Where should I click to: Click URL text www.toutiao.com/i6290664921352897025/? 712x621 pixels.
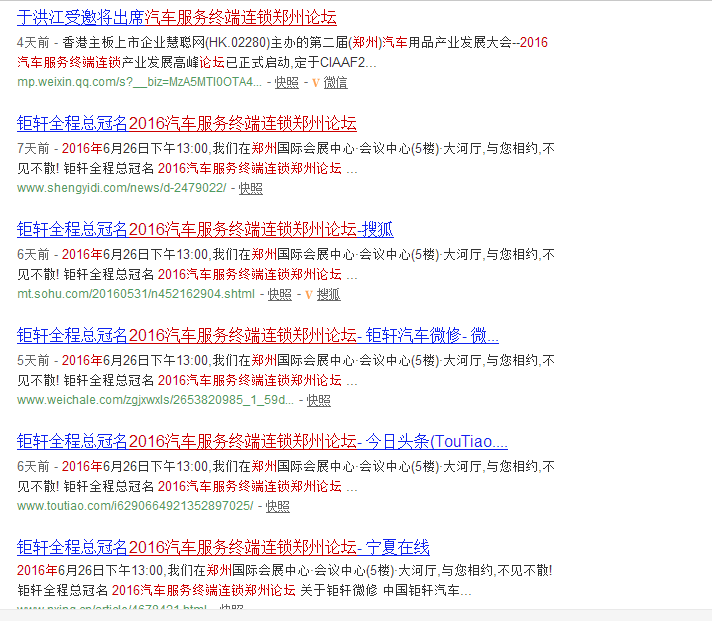pyautogui.click(x=135, y=506)
